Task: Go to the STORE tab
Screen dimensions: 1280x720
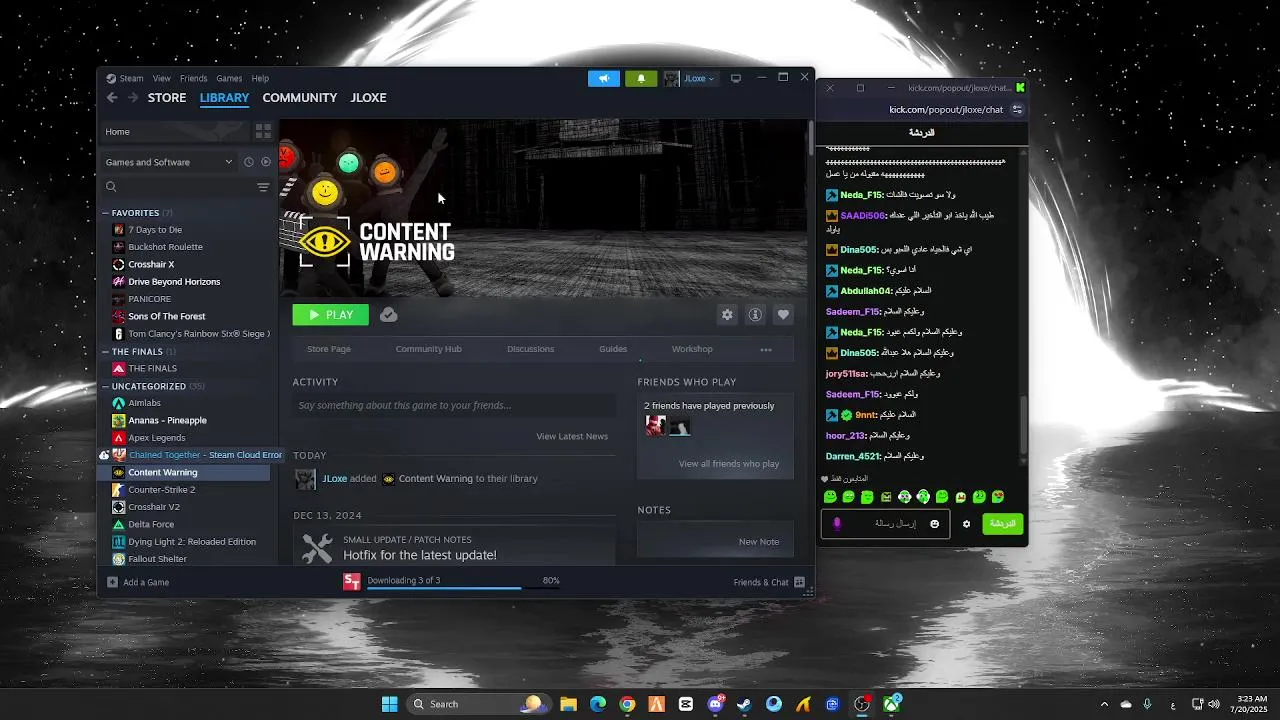Action: click(x=167, y=97)
